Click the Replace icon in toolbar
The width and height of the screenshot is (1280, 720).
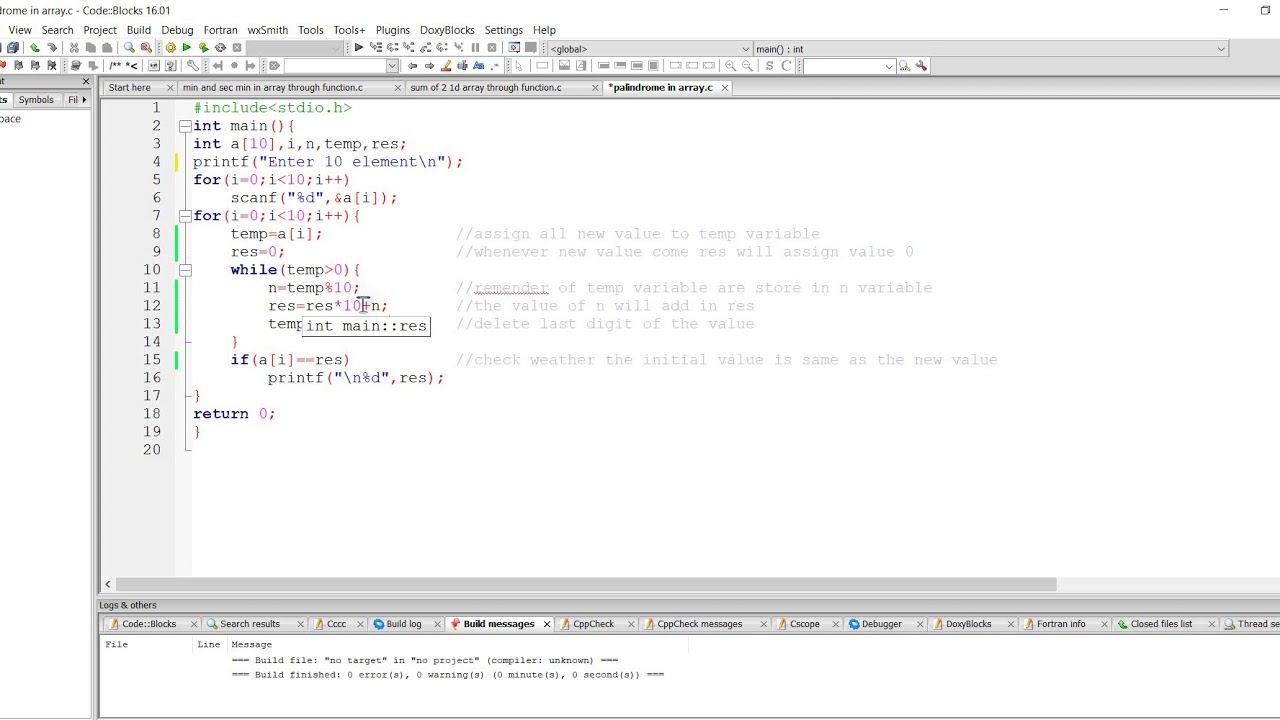[146, 48]
